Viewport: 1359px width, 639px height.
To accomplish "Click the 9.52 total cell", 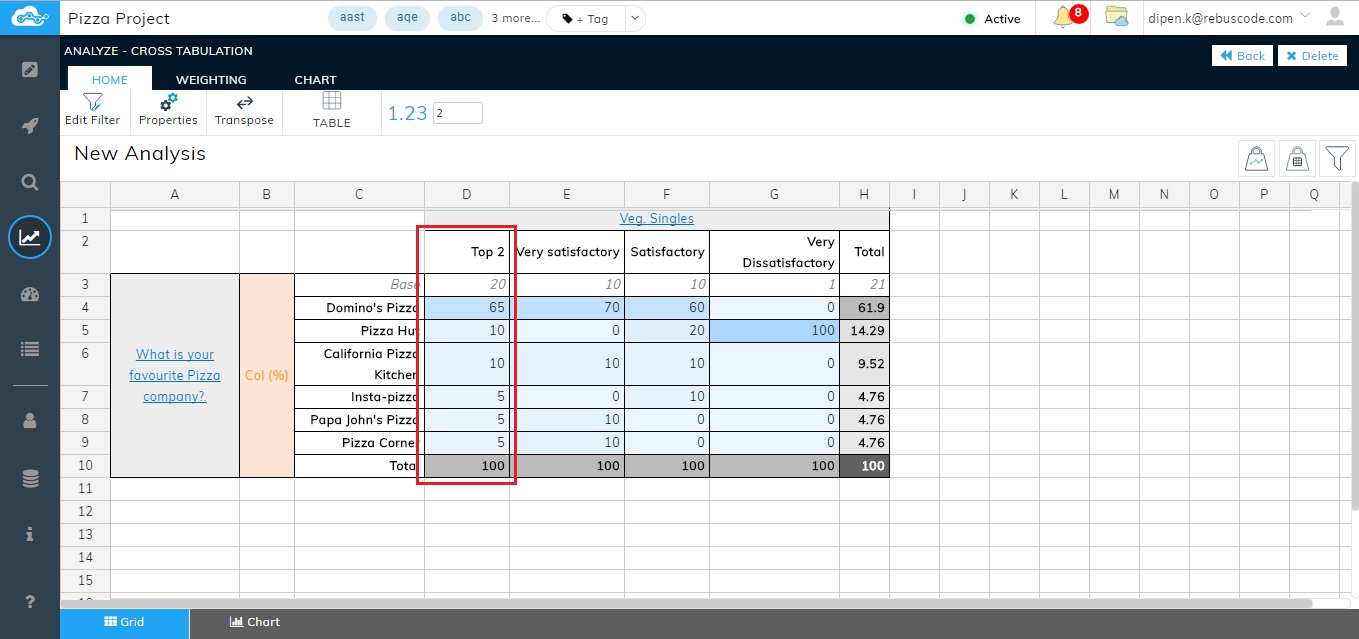I will 864,364.
